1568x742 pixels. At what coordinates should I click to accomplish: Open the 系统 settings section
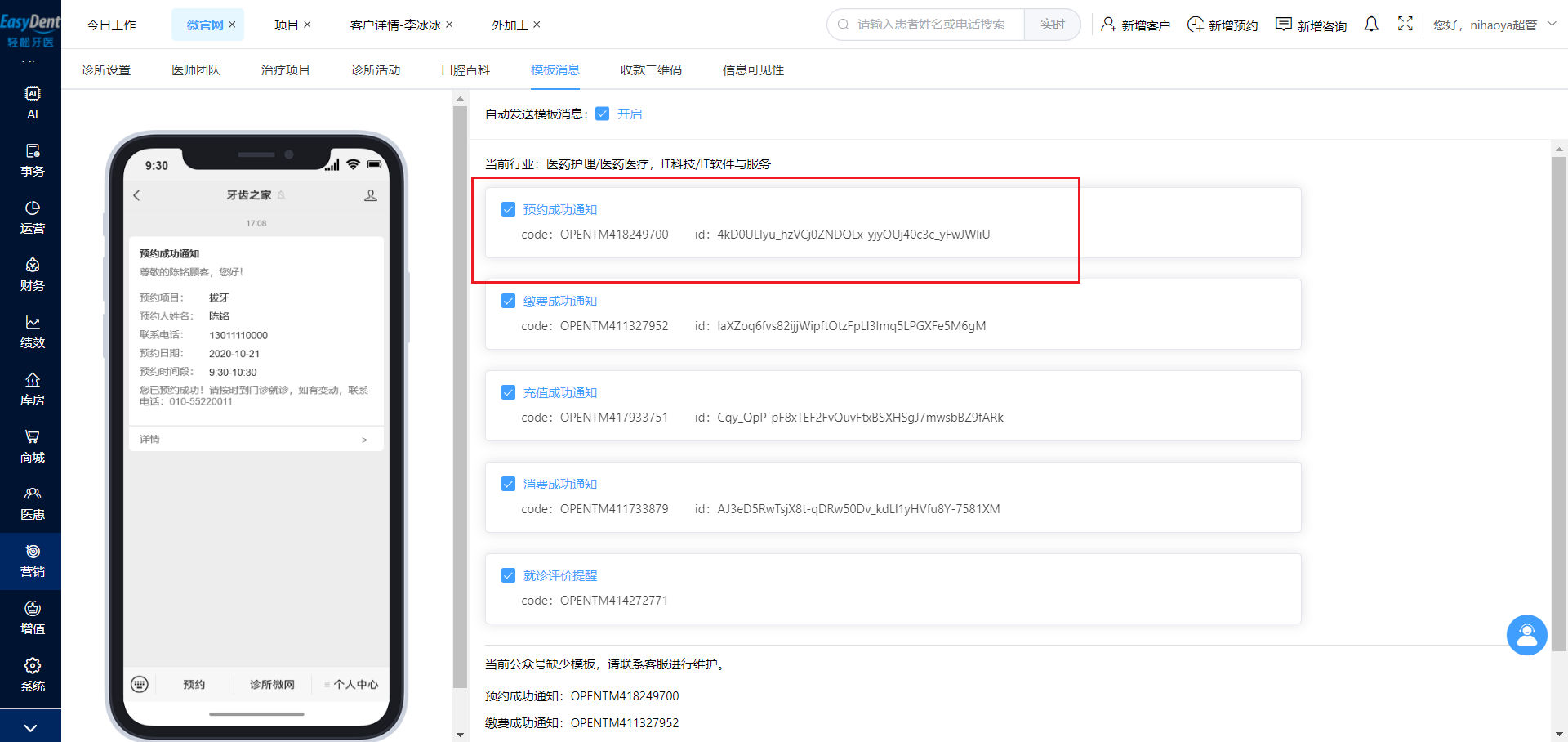point(32,675)
